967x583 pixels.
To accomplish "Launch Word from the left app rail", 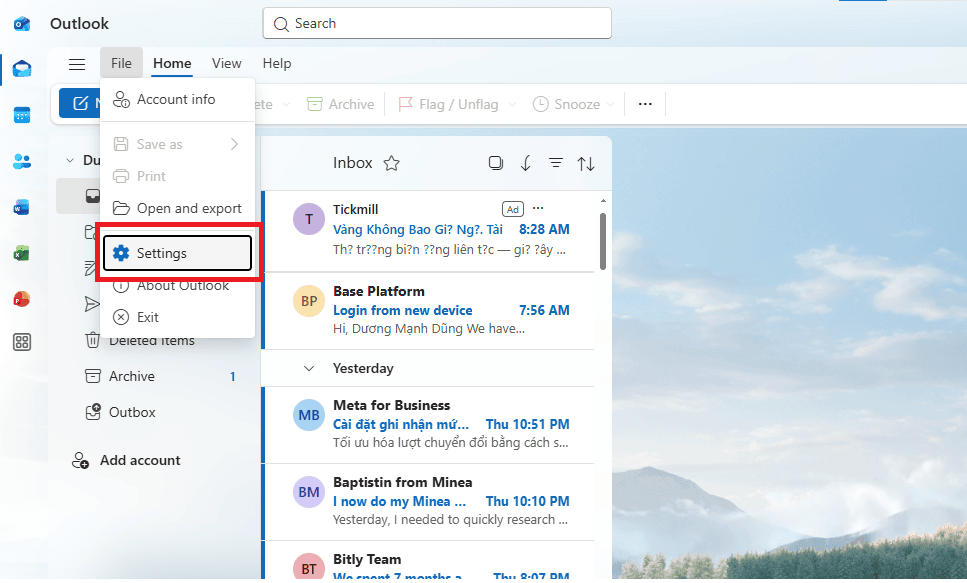I will (x=22, y=207).
